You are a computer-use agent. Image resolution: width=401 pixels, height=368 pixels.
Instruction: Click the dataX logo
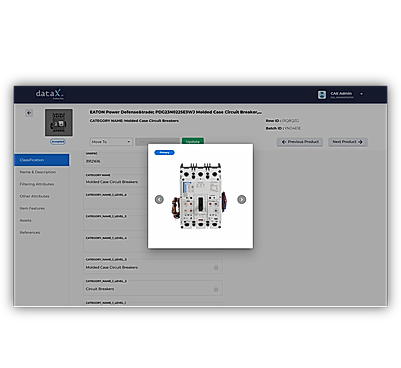coord(50,94)
